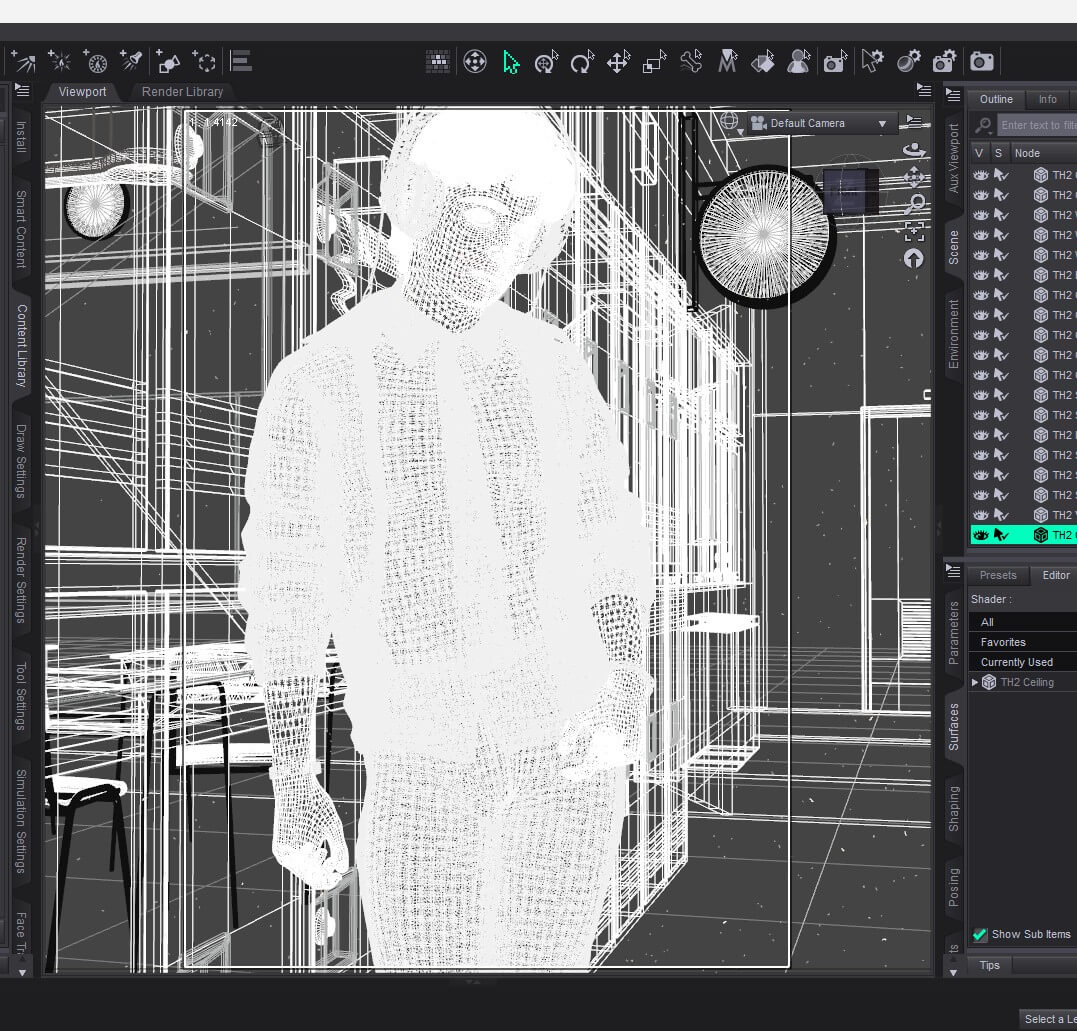Screen dimensions: 1077x1031
Task: Expand the TH2 Ceiling surface tree item
Action: [975, 682]
